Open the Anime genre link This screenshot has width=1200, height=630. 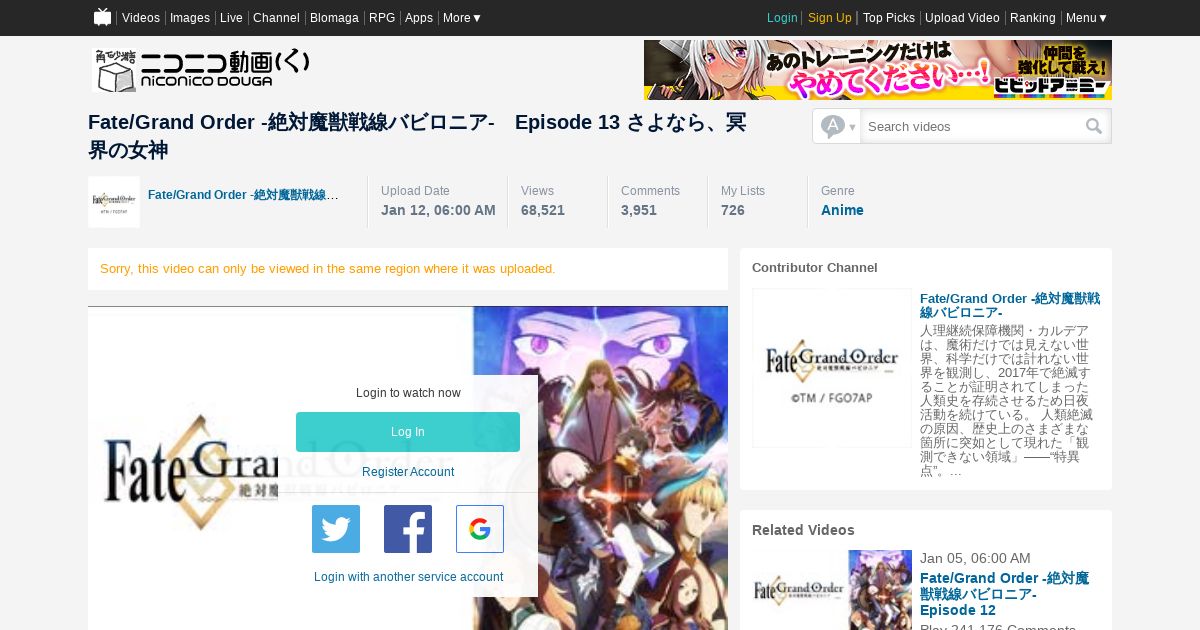click(x=842, y=210)
